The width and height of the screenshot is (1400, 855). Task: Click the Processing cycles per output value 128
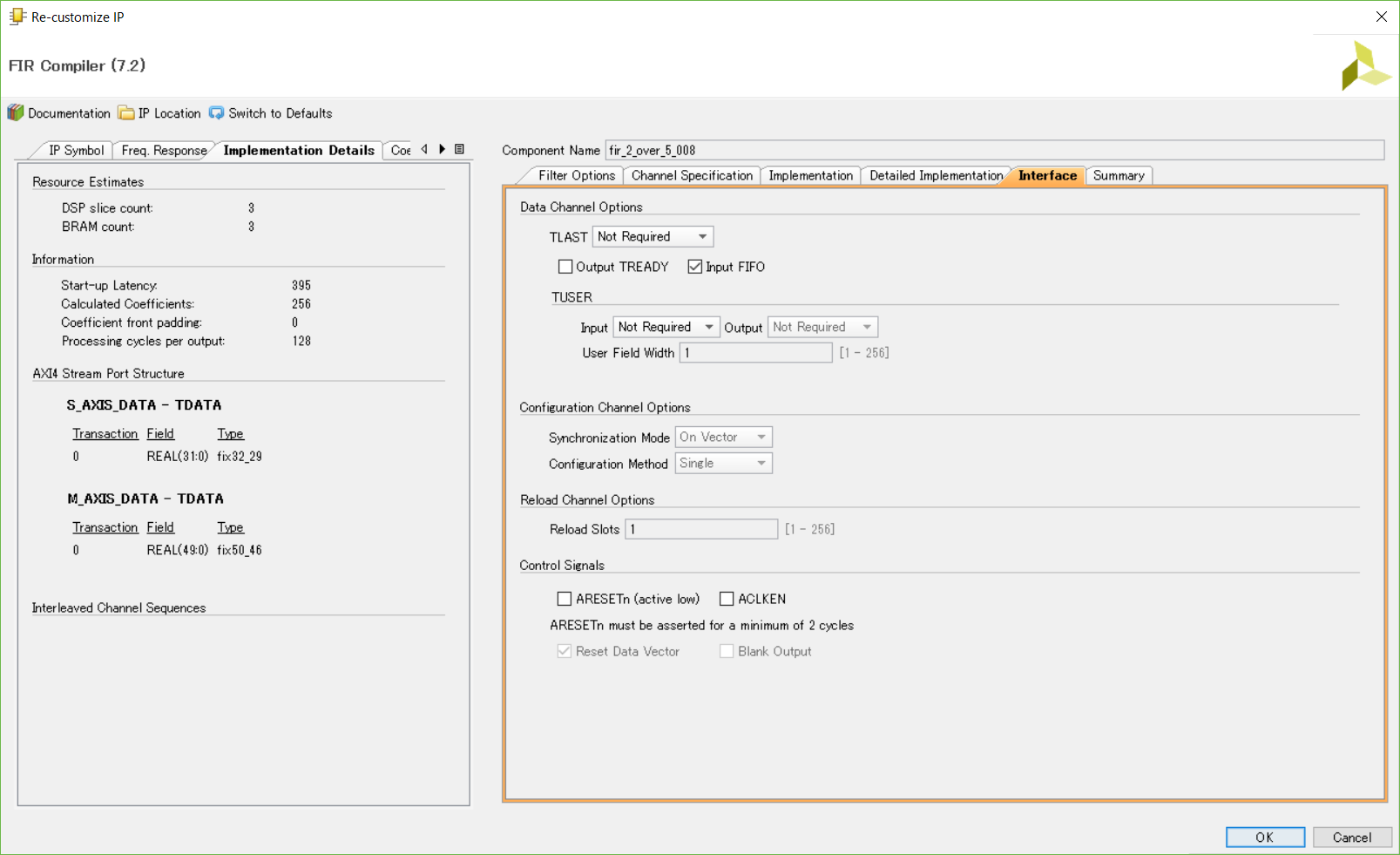coord(301,341)
